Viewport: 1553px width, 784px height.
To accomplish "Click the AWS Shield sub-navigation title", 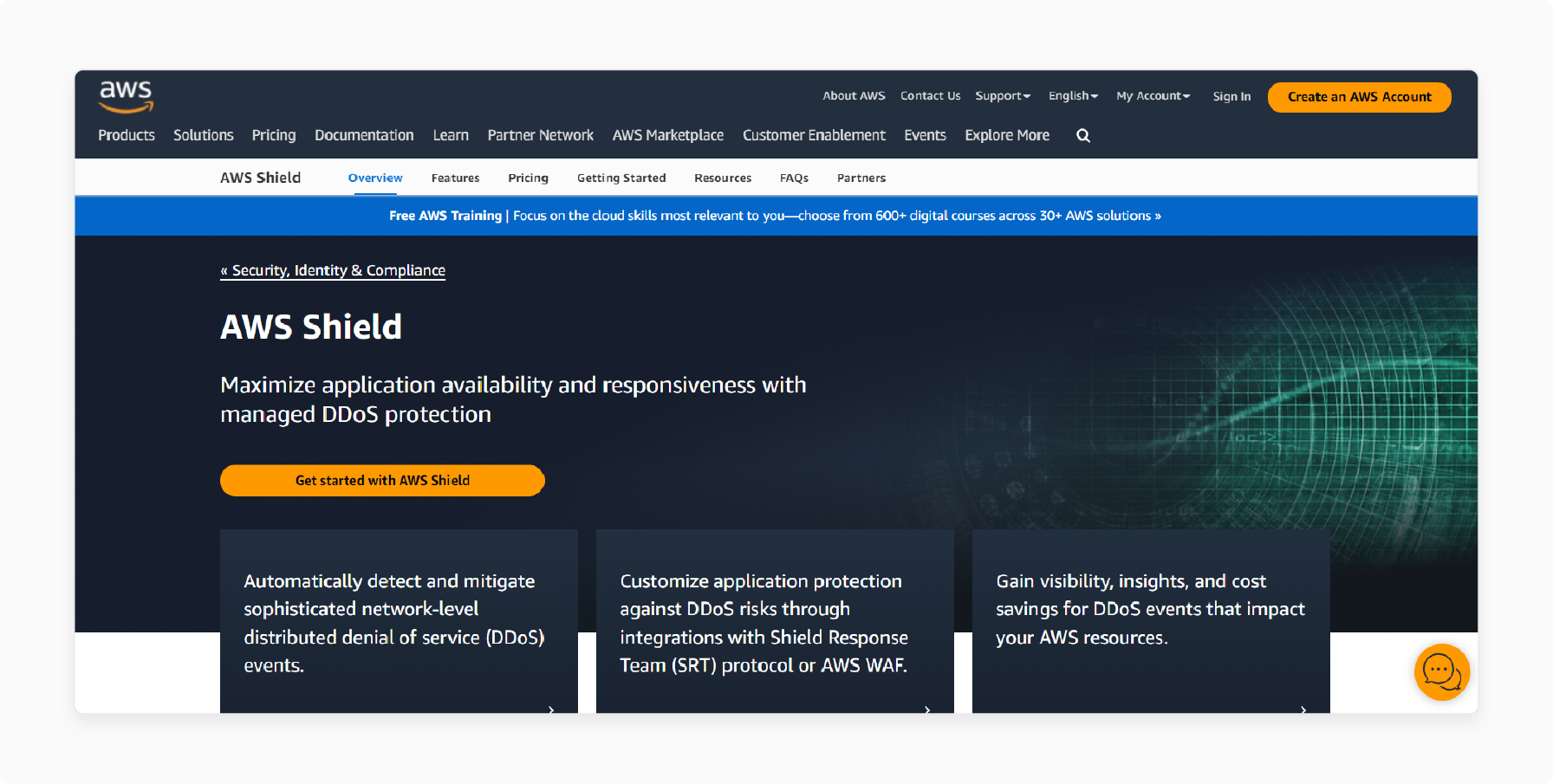I will pos(260,178).
